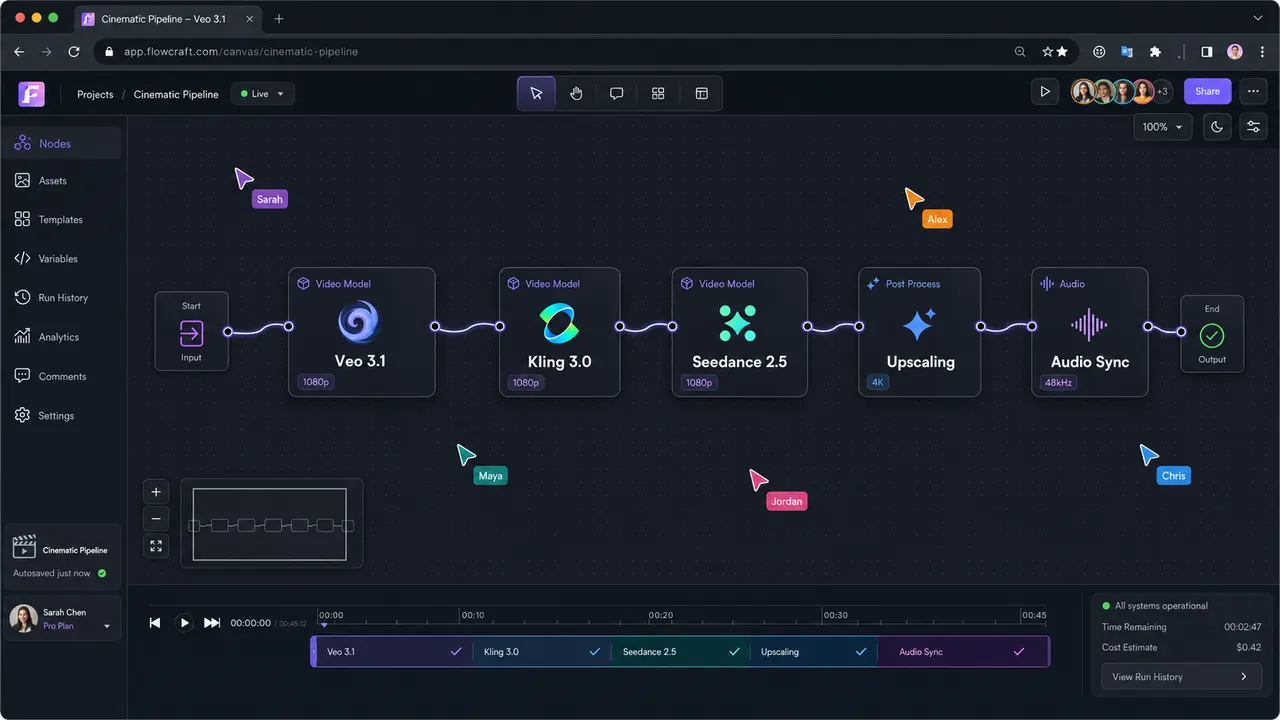The height and width of the screenshot is (720, 1280).
Task: Show the +3 additional collaborators
Action: point(1163,92)
